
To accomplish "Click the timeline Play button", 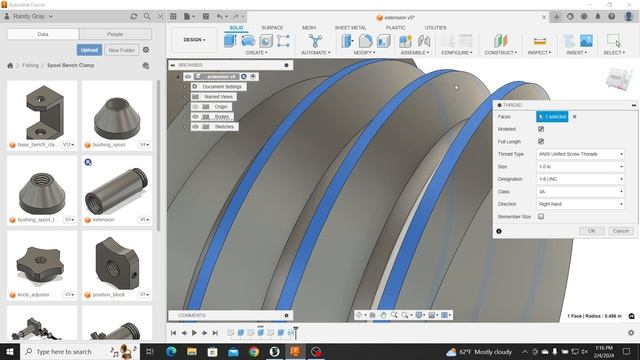I will (194, 333).
